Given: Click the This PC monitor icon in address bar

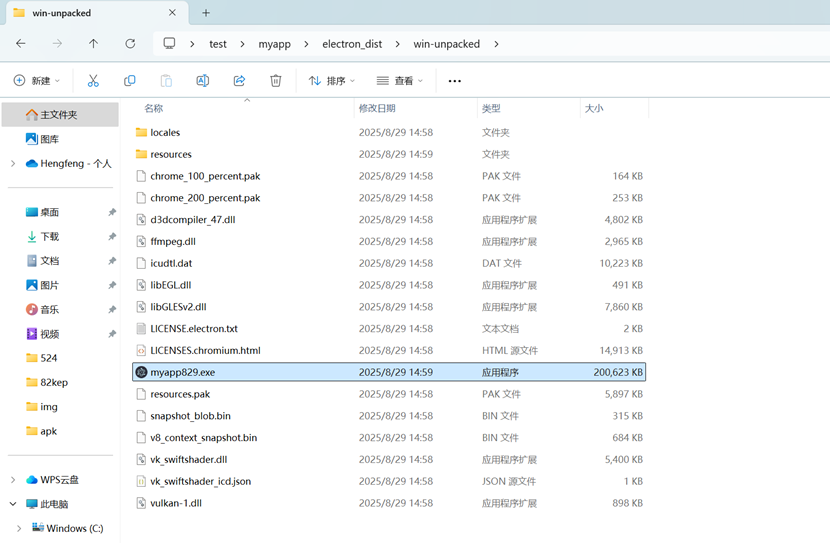Looking at the screenshot, I should 169,43.
